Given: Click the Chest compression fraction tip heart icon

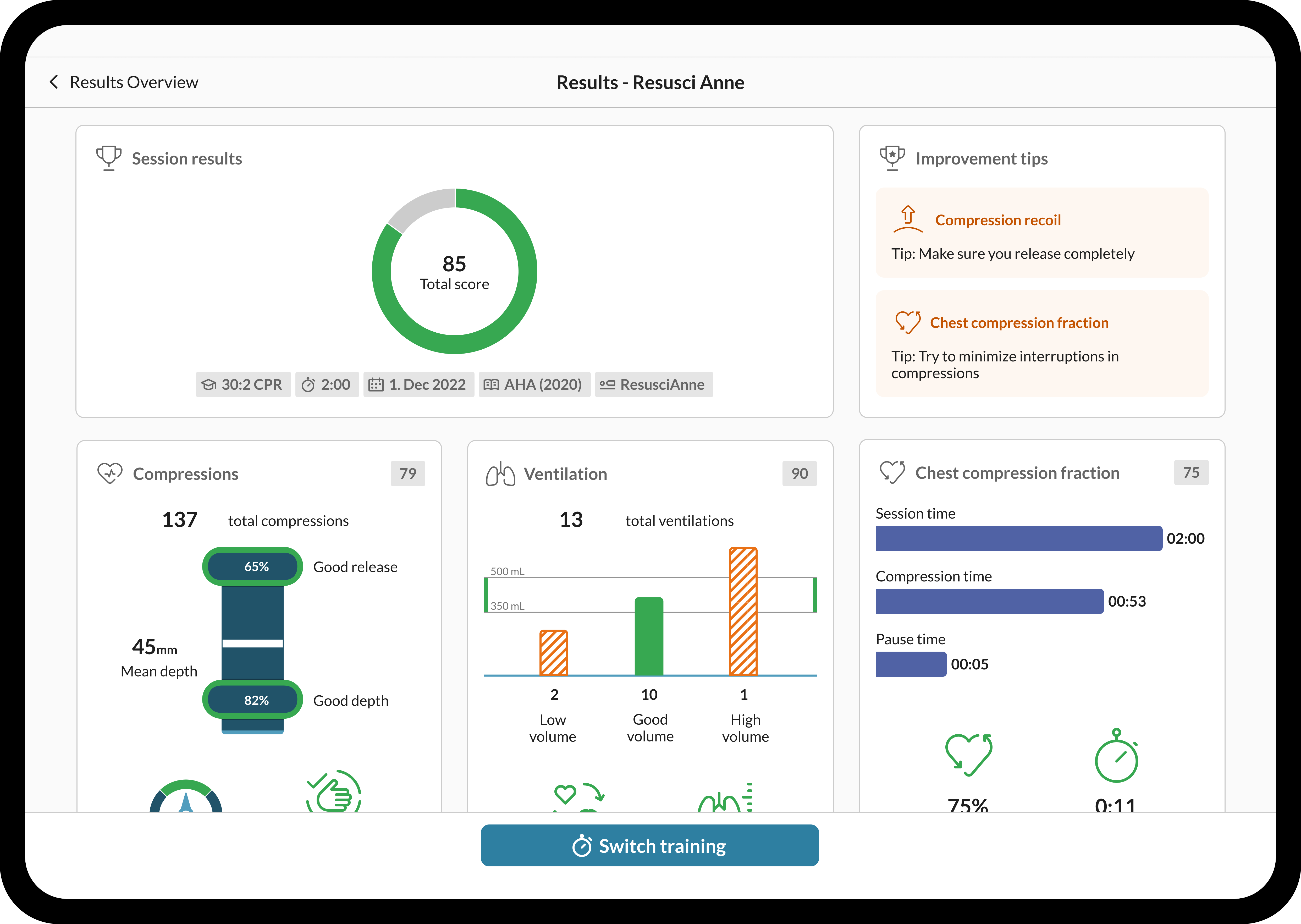Looking at the screenshot, I should (907, 322).
